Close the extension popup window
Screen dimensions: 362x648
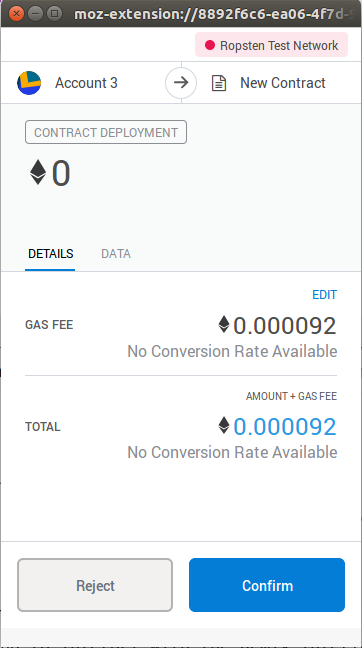[x=17, y=14]
